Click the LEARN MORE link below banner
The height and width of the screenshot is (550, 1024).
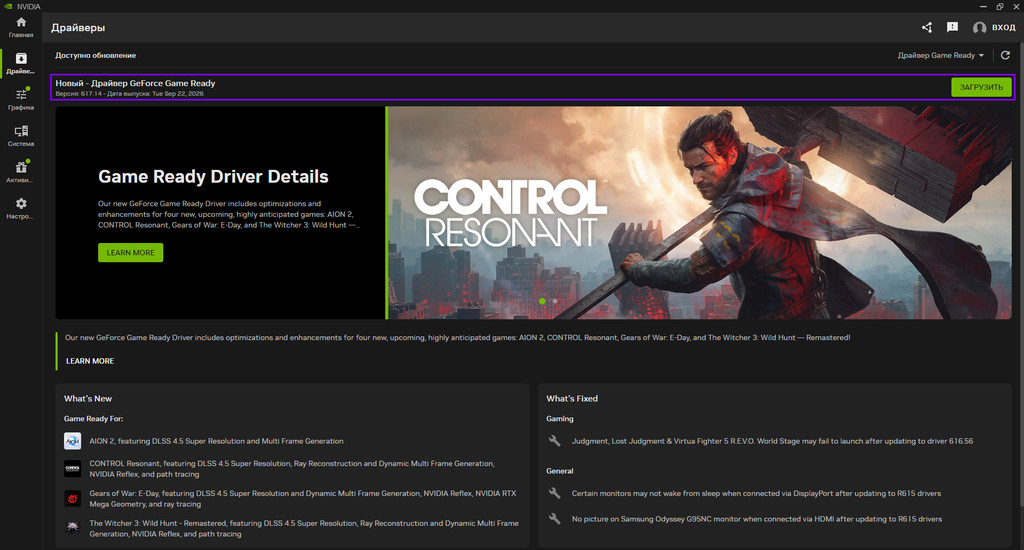[90, 361]
